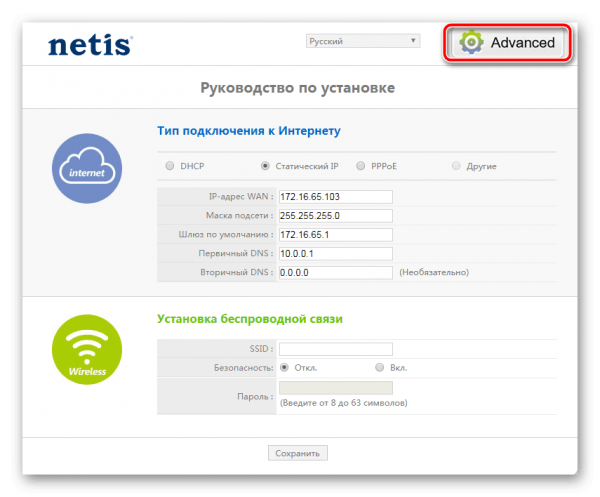
Task: Click the SSID text field
Action: click(336, 348)
